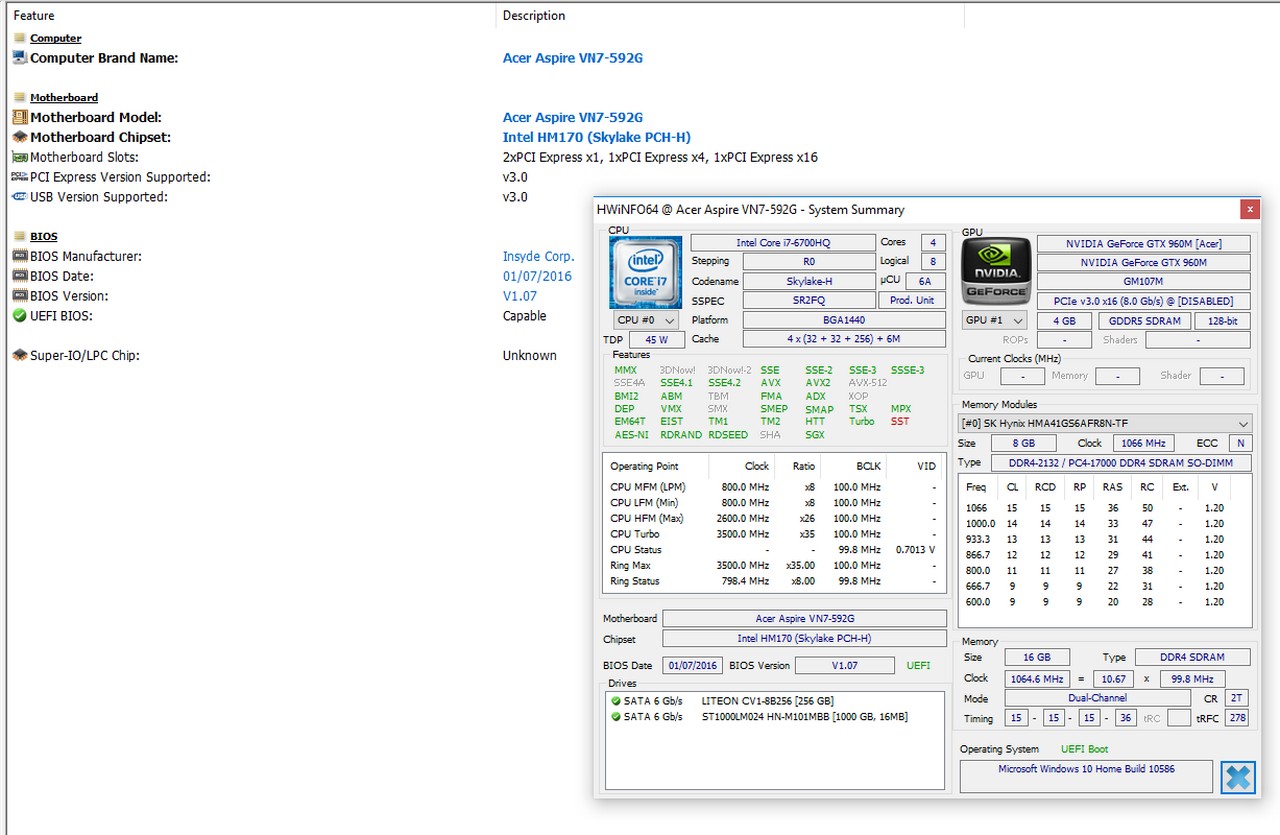Click the BIOS Manufacturer label in the main list
This screenshot has width=1280, height=835.
click(86, 256)
